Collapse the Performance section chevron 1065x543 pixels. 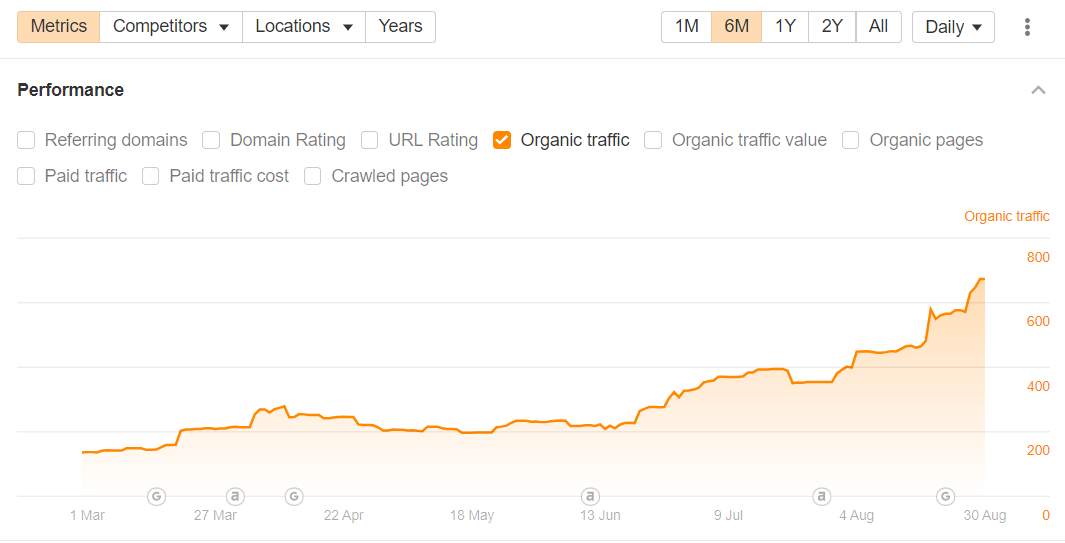pyautogui.click(x=1038, y=90)
